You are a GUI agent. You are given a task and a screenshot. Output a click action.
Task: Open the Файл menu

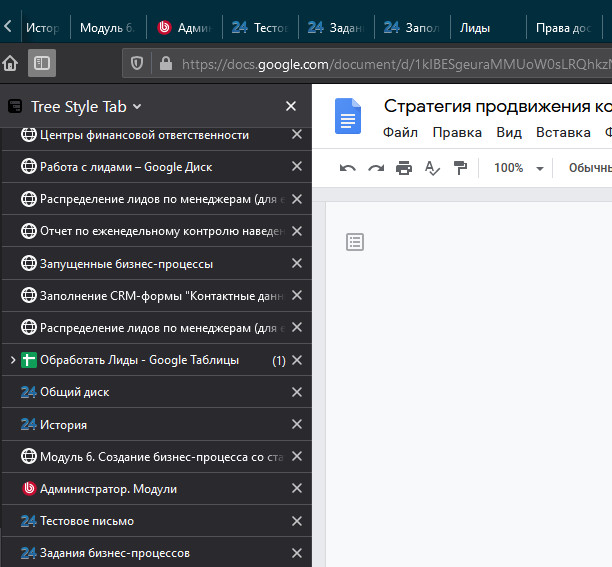click(x=400, y=132)
